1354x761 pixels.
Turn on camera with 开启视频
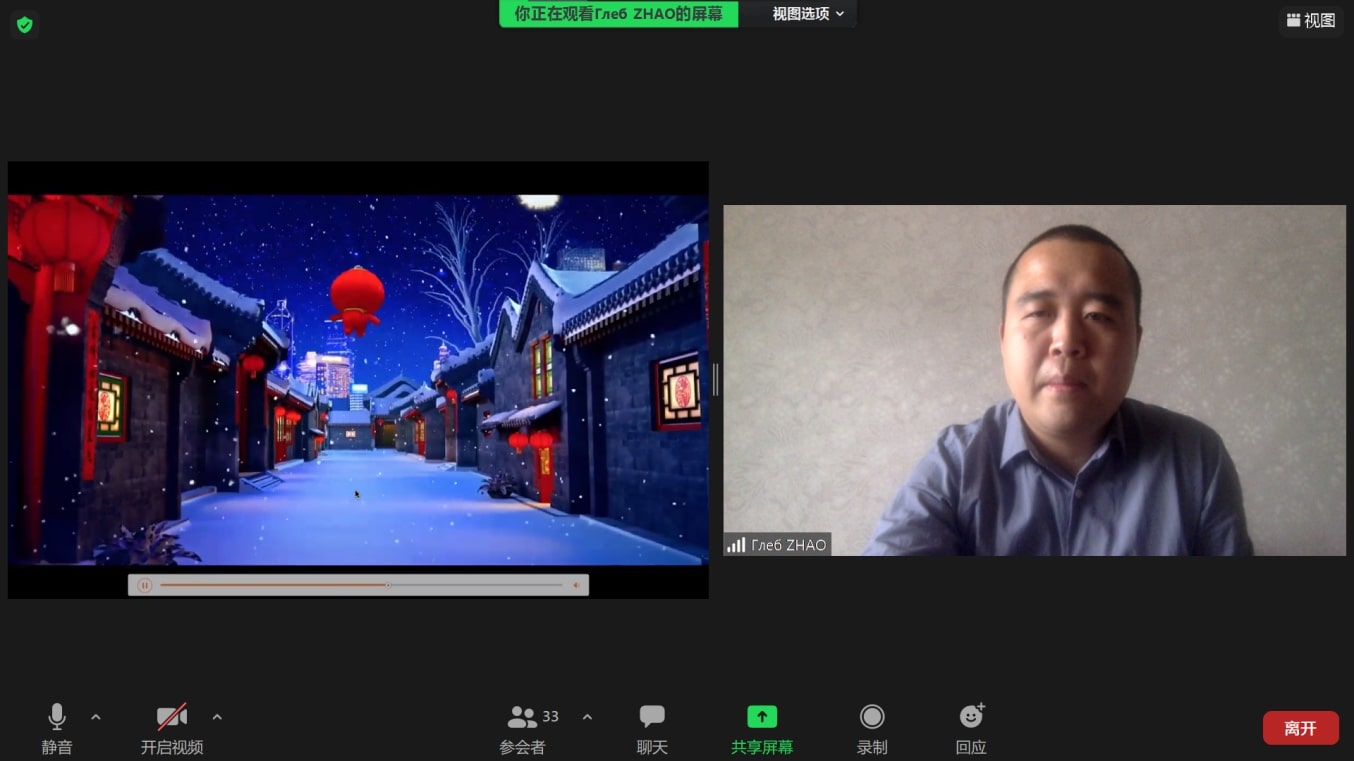tap(172, 729)
